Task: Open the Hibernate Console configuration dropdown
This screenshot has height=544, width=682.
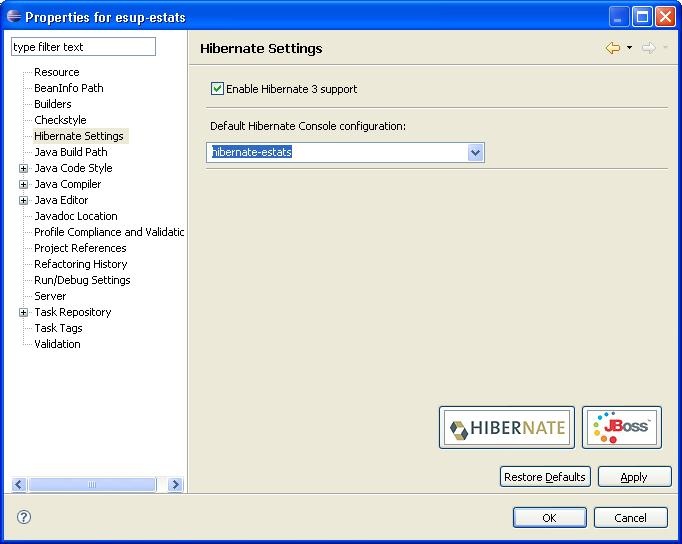Action: point(475,152)
